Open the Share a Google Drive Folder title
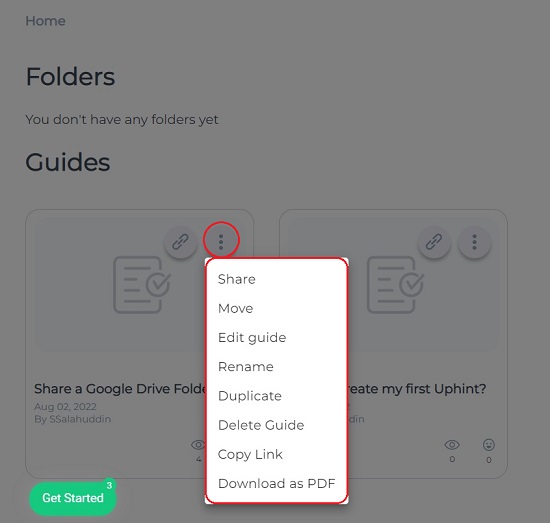Image resolution: width=550 pixels, height=523 pixels. (x=120, y=389)
